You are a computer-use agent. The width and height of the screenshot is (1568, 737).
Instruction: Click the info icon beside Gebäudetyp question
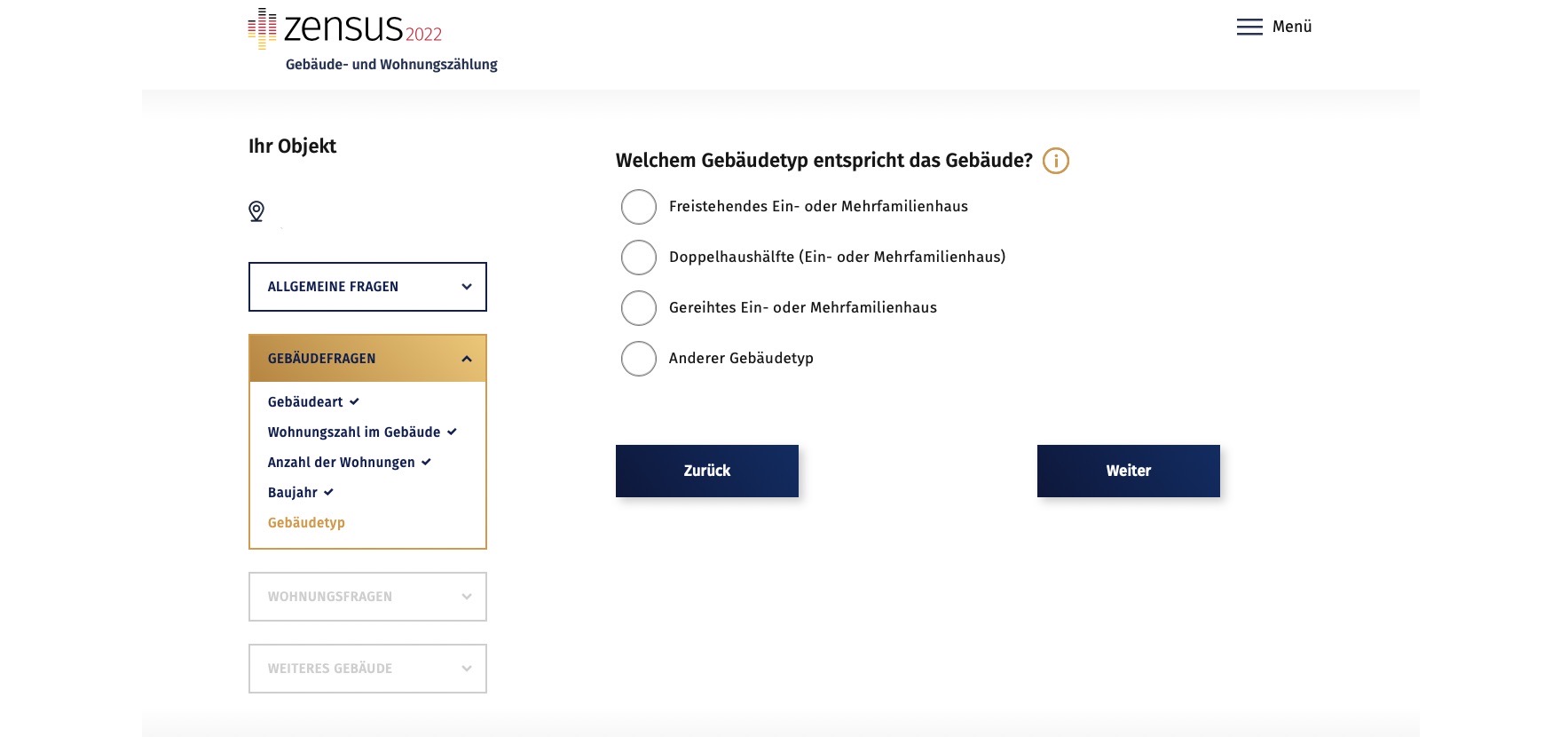[x=1055, y=161]
